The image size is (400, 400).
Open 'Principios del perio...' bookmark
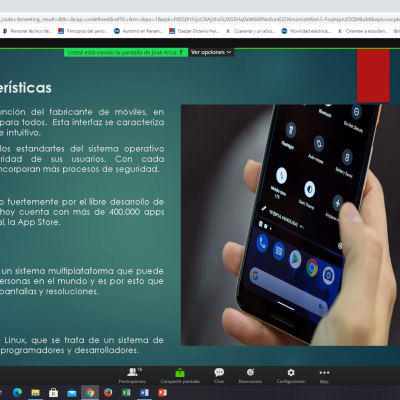click(83, 31)
